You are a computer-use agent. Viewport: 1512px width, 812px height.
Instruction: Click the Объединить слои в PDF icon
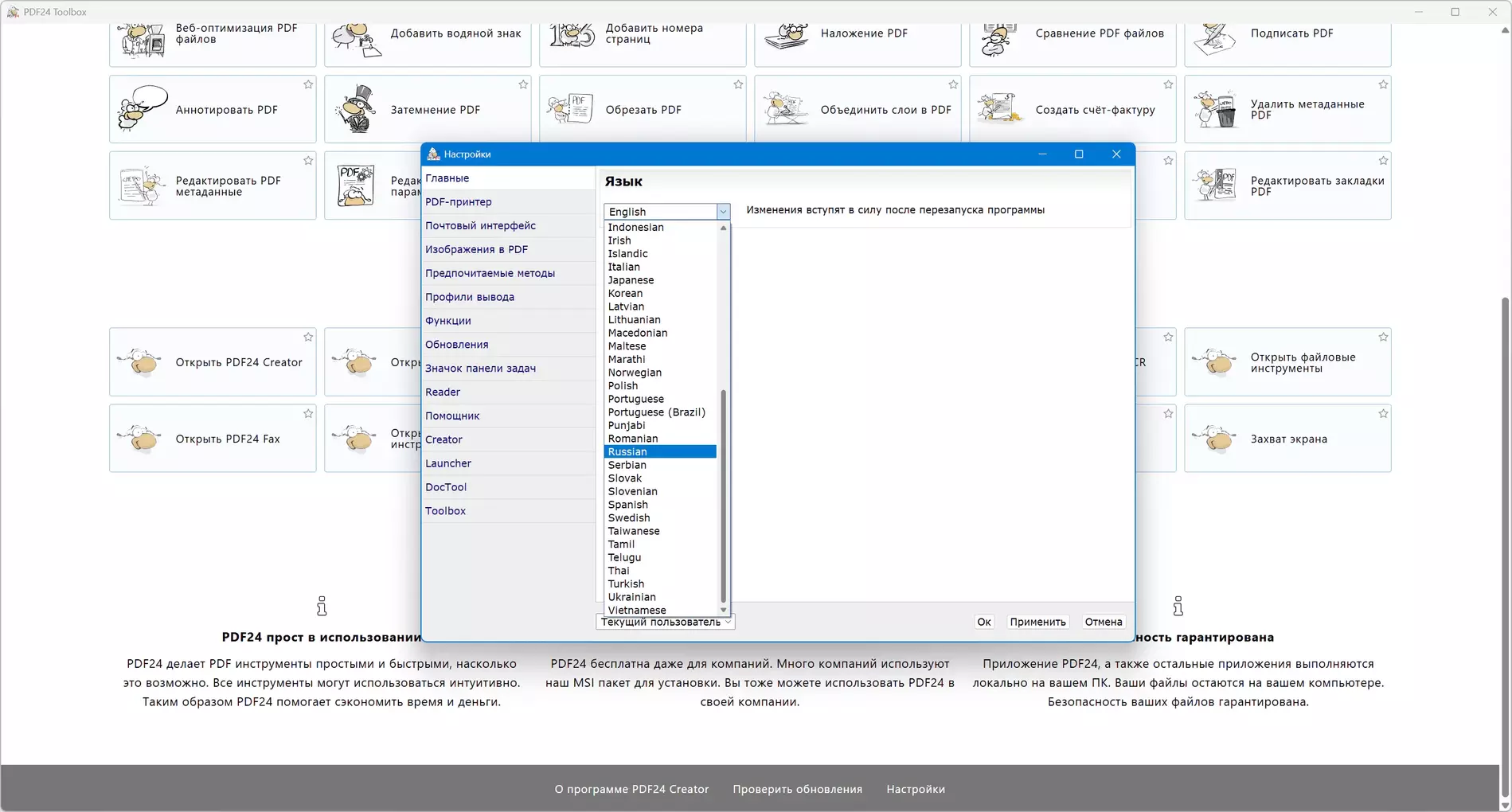point(786,109)
